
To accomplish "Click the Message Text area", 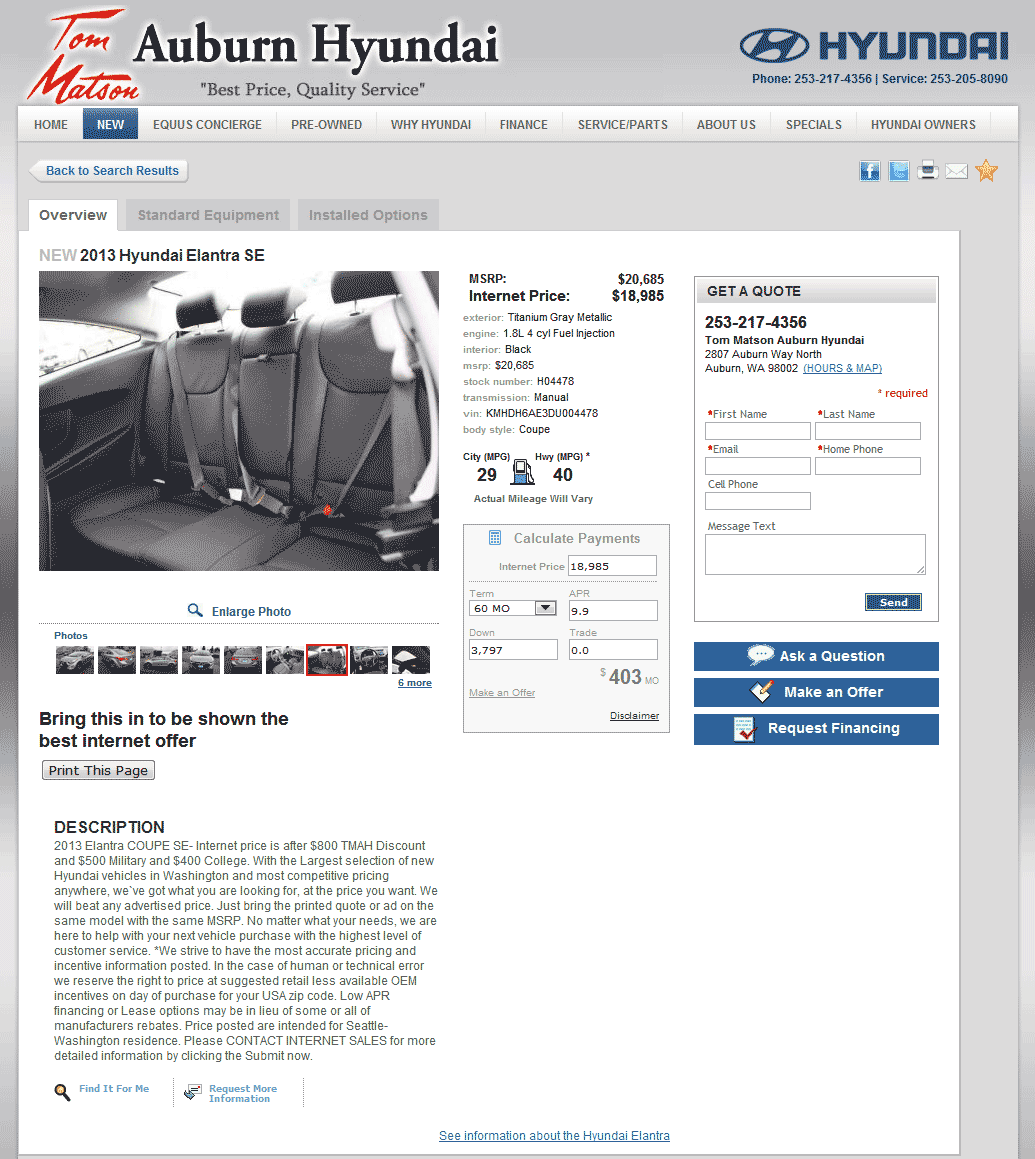I will pos(815,554).
